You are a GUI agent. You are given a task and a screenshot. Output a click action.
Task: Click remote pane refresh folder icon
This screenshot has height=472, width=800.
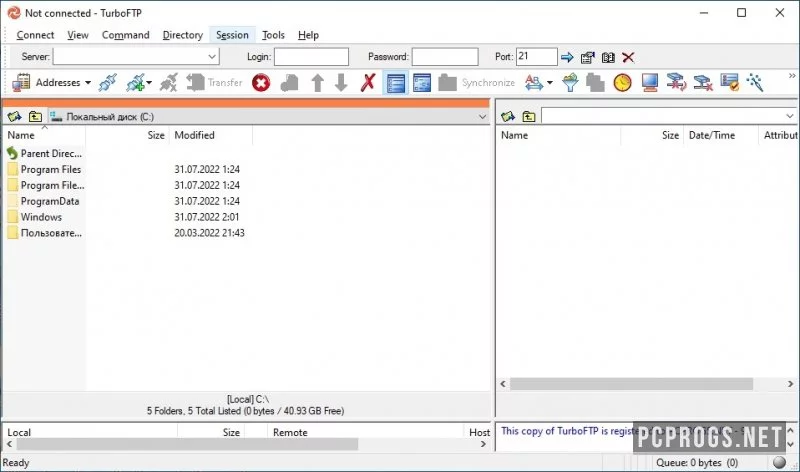pos(508,117)
